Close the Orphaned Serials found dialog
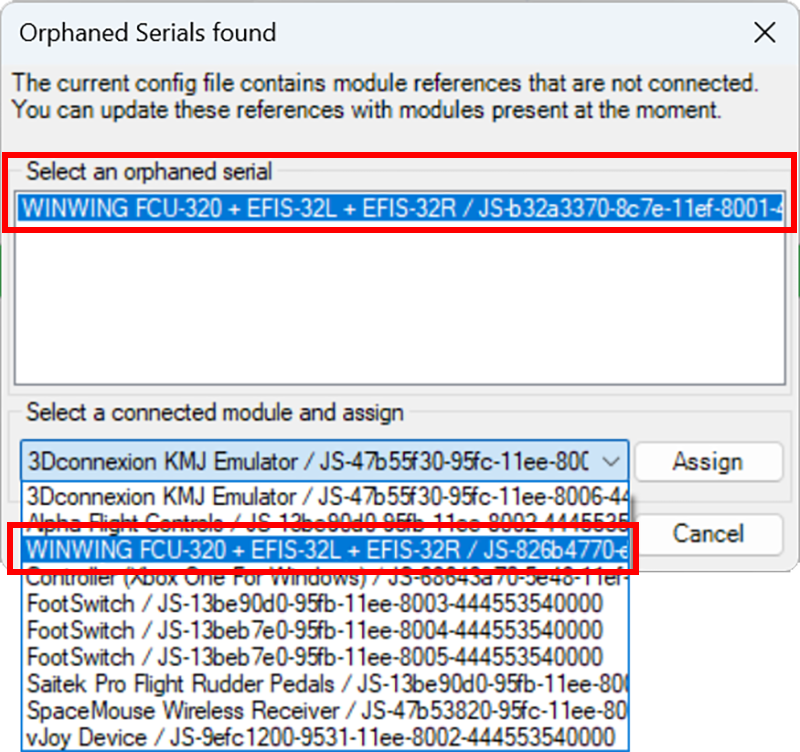Image resolution: width=800 pixels, height=752 pixels. coord(765,33)
